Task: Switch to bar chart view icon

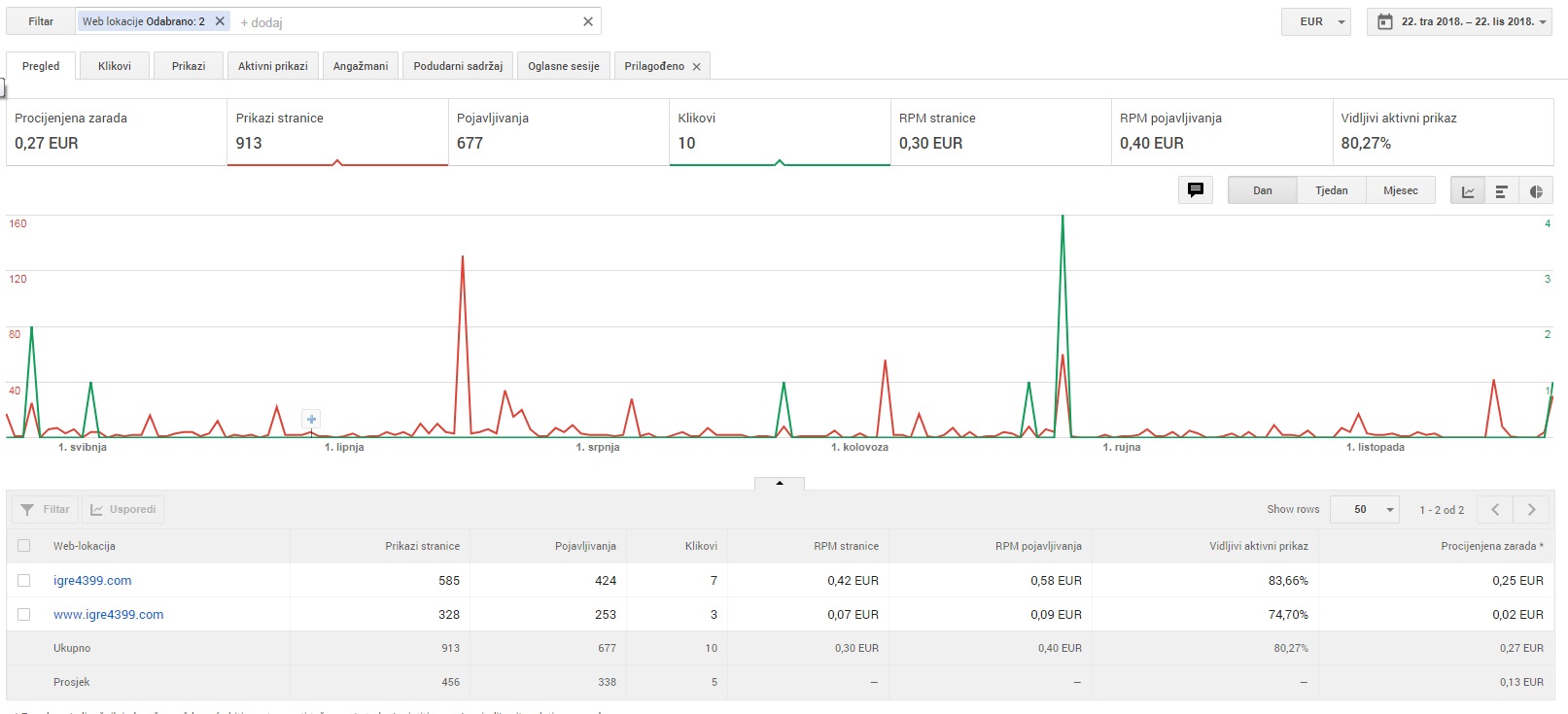Action: tap(1501, 191)
